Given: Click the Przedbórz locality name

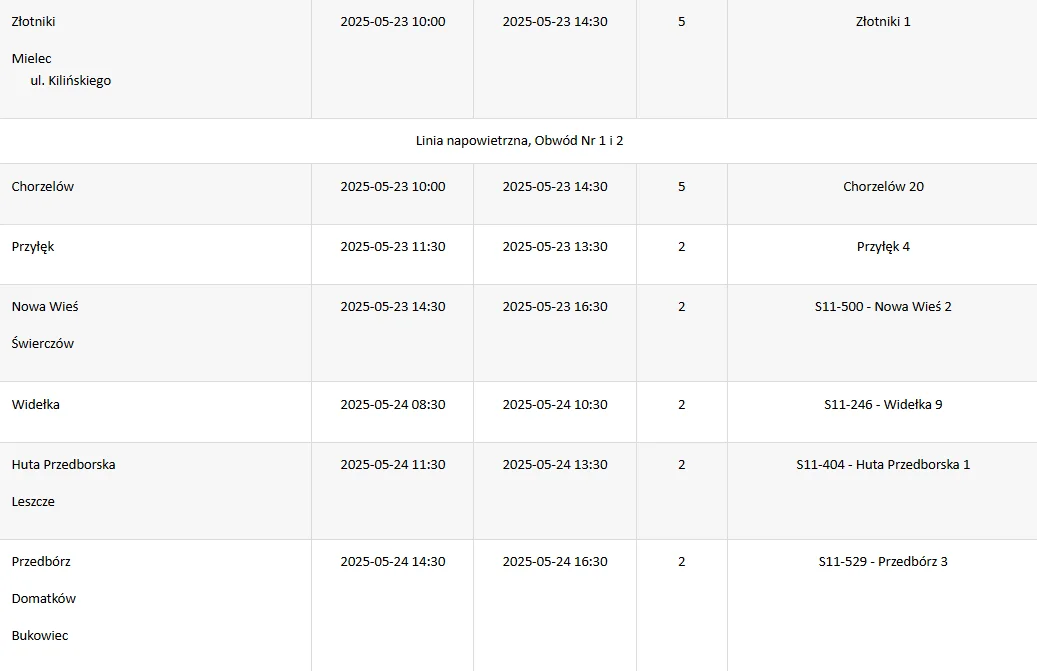Looking at the screenshot, I should [41, 562].
